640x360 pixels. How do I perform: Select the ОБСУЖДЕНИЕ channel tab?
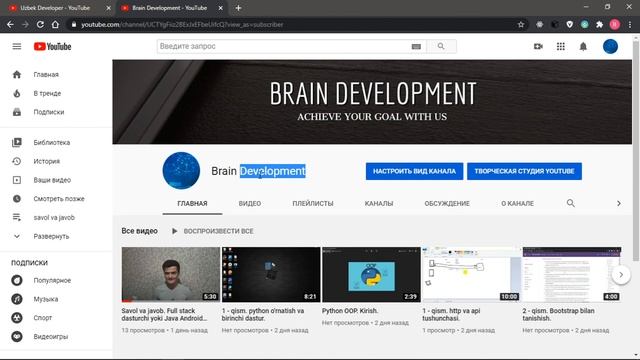(447, 203)
